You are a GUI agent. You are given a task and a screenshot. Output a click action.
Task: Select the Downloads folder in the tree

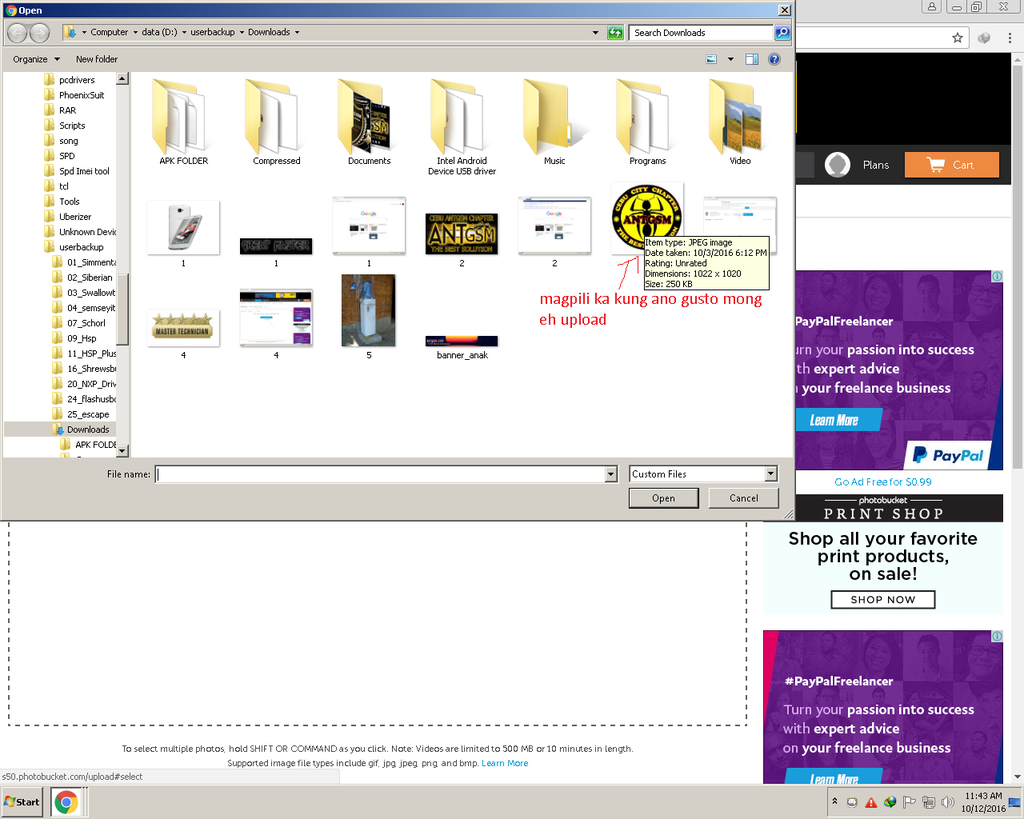(x=88, y=429)
